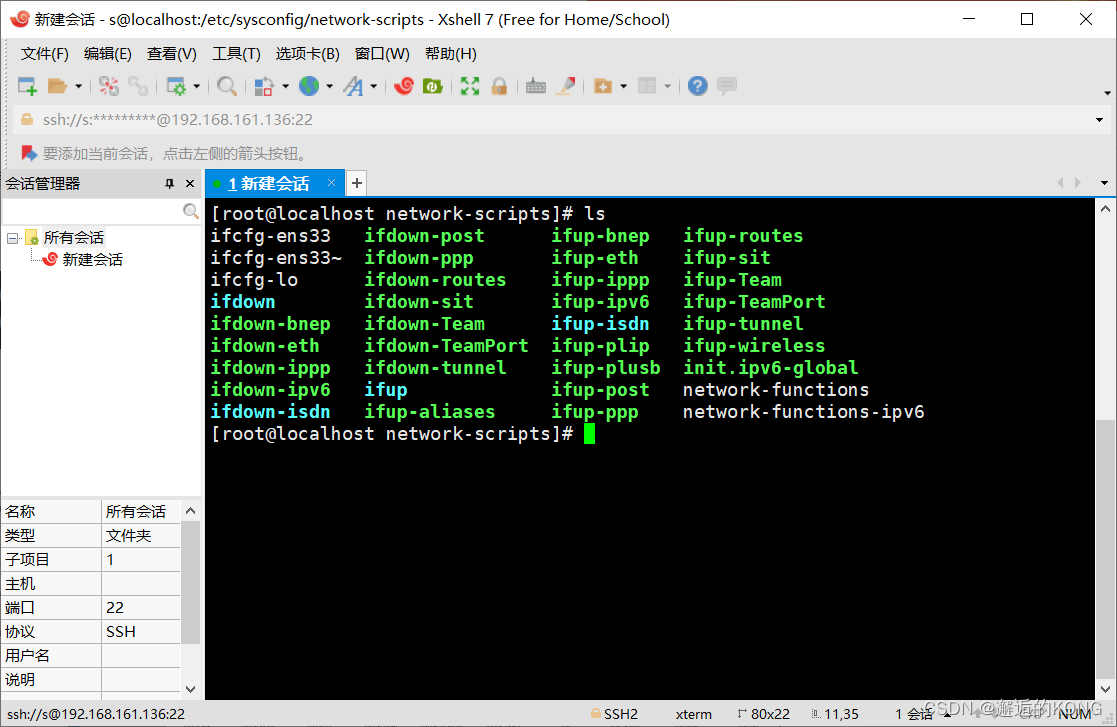This screenshot has width=1117, height=727.
Task: Click the Feedback speech bubble icon
Action: (x=727, y=86)
